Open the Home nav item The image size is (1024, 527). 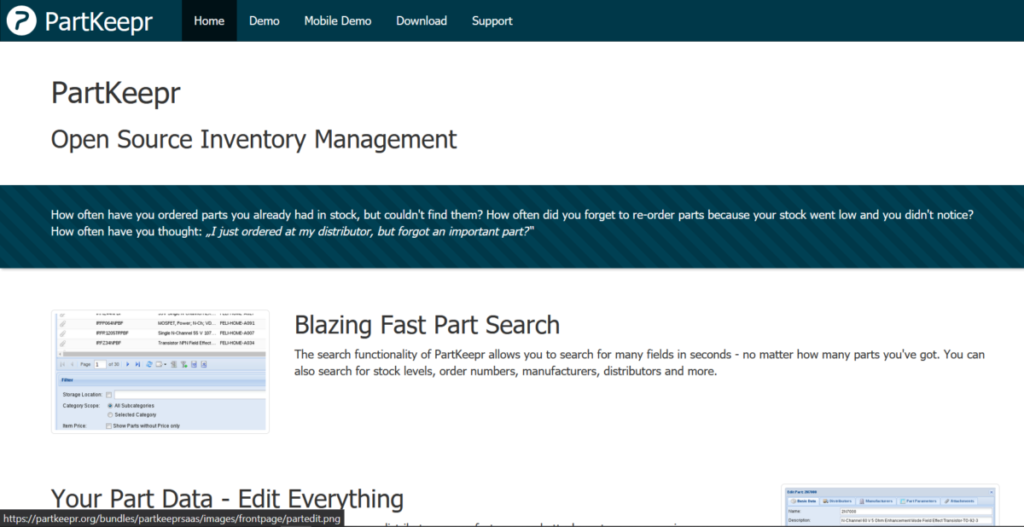[209, 21]
